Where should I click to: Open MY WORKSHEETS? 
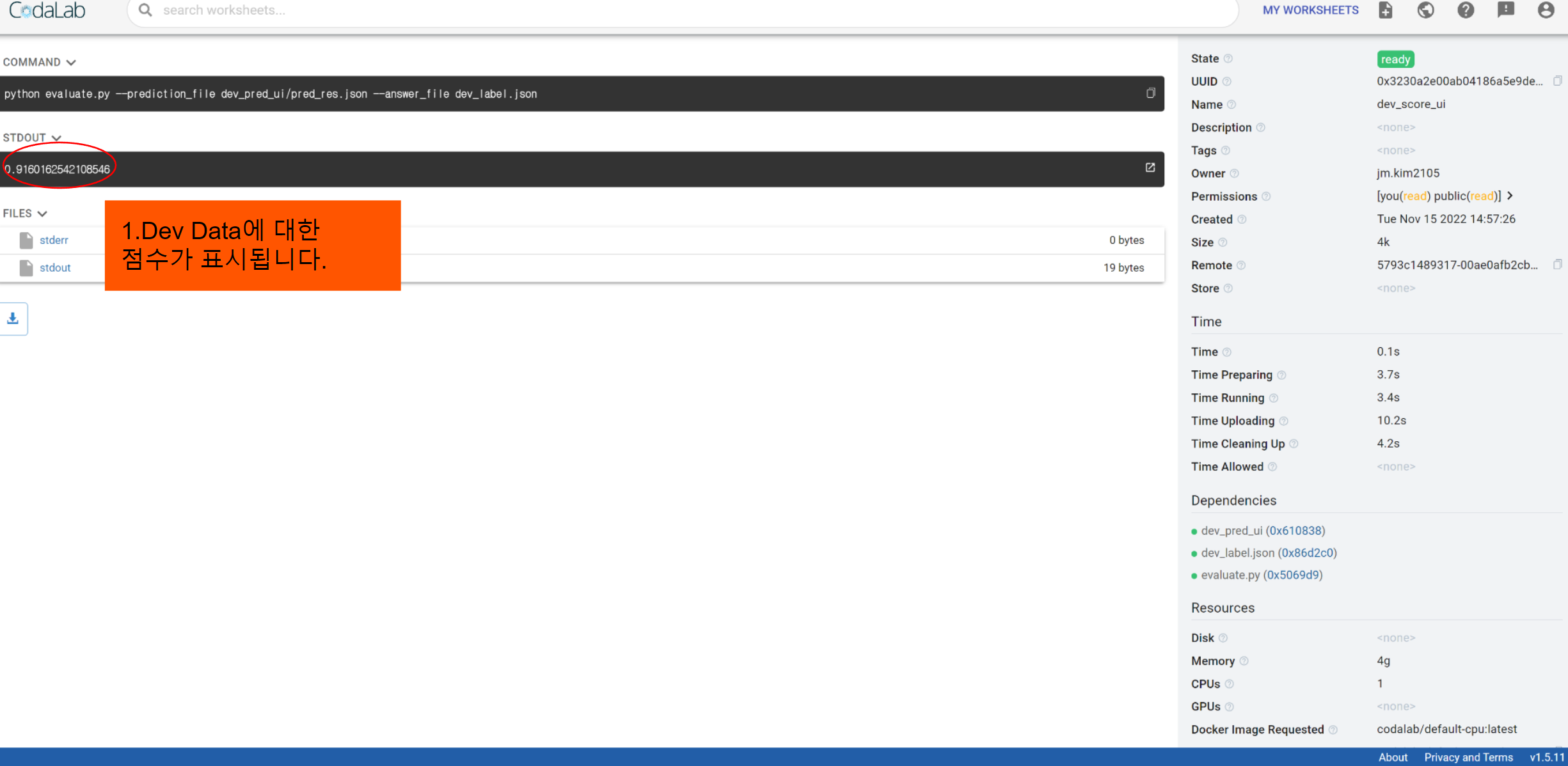pos(1310,10)
